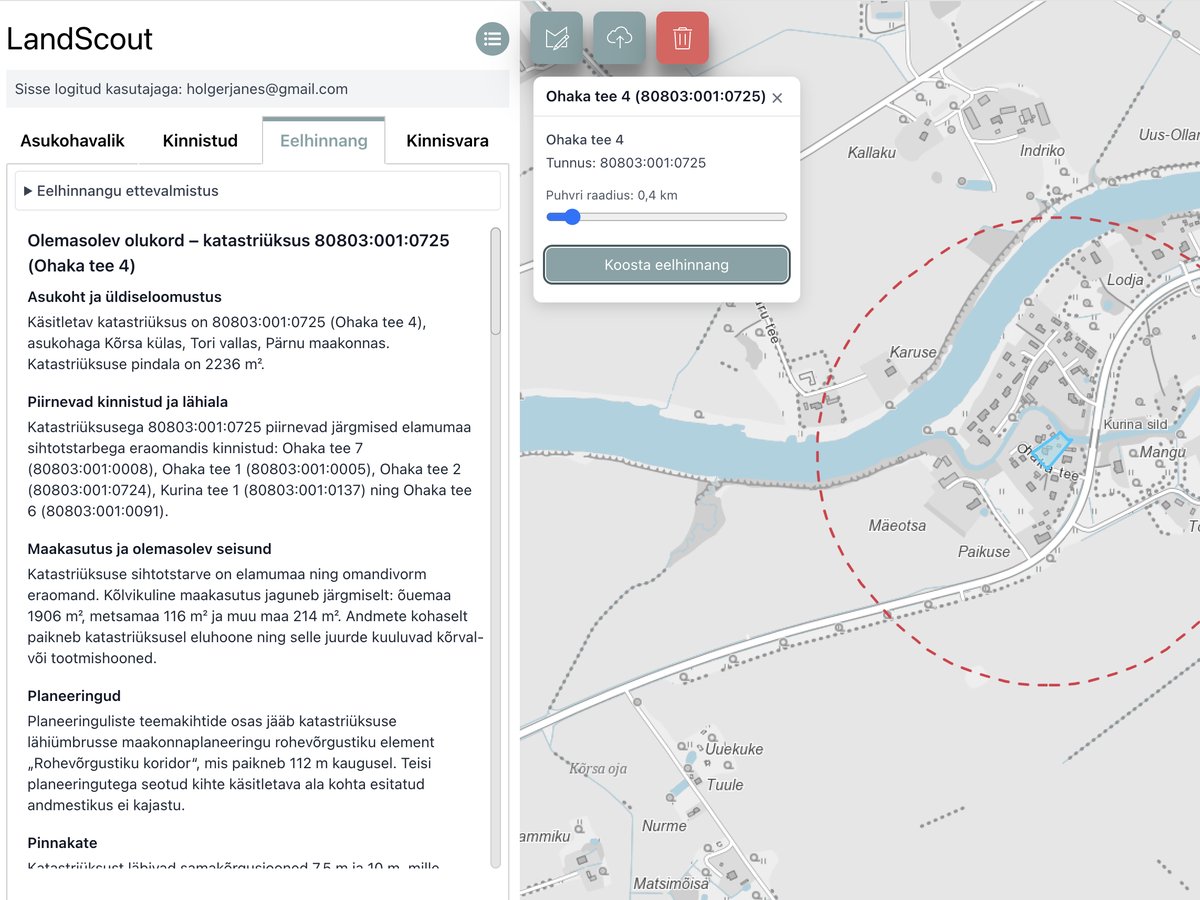The width and height of the screenshot is (1200, 900).
Task: Click the red trash delete button
Action: pos(682,38)
